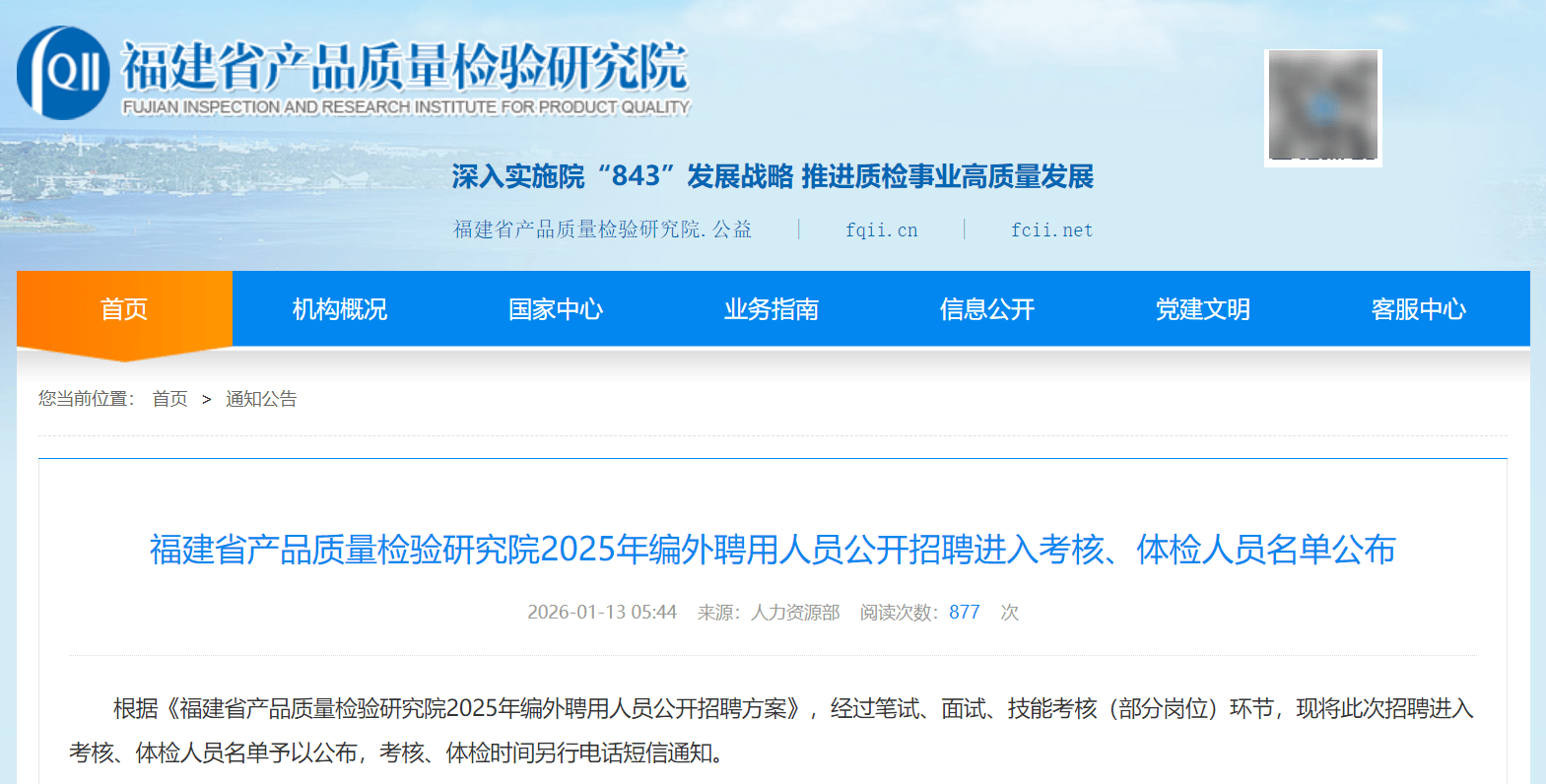
Task: Click the 人力资源部 source label
Action: [x=795, y=613]
